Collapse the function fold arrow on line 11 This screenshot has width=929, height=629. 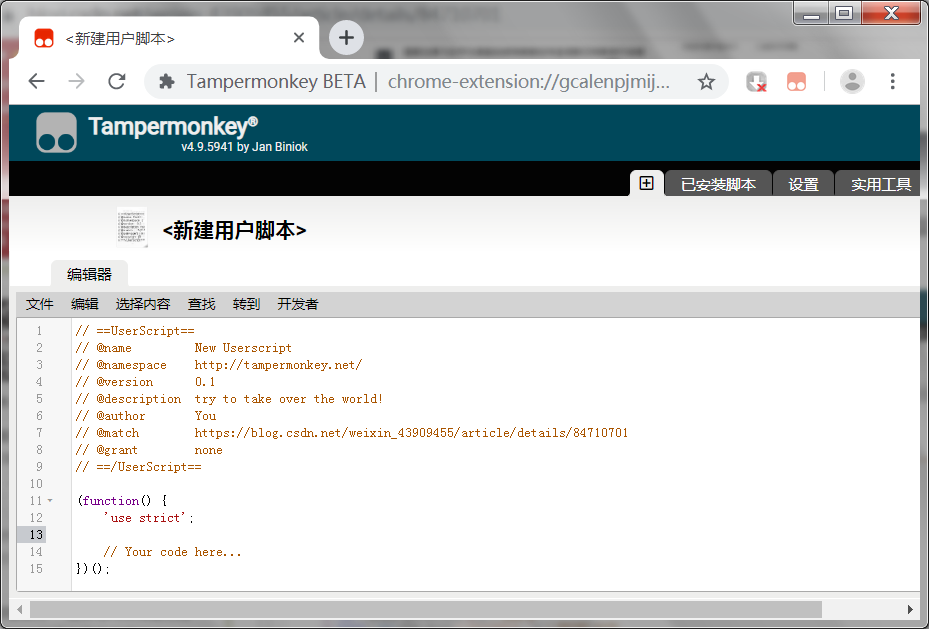point(50,500)
